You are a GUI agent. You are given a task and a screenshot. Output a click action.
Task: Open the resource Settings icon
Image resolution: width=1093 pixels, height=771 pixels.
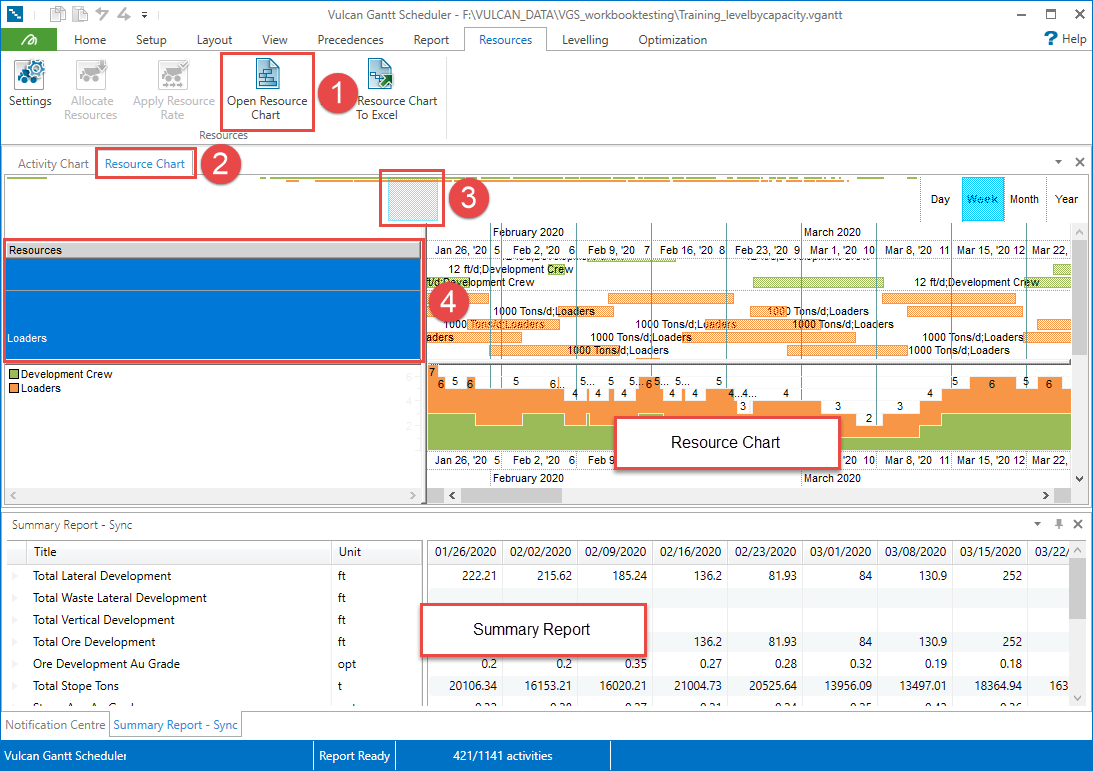30,75
